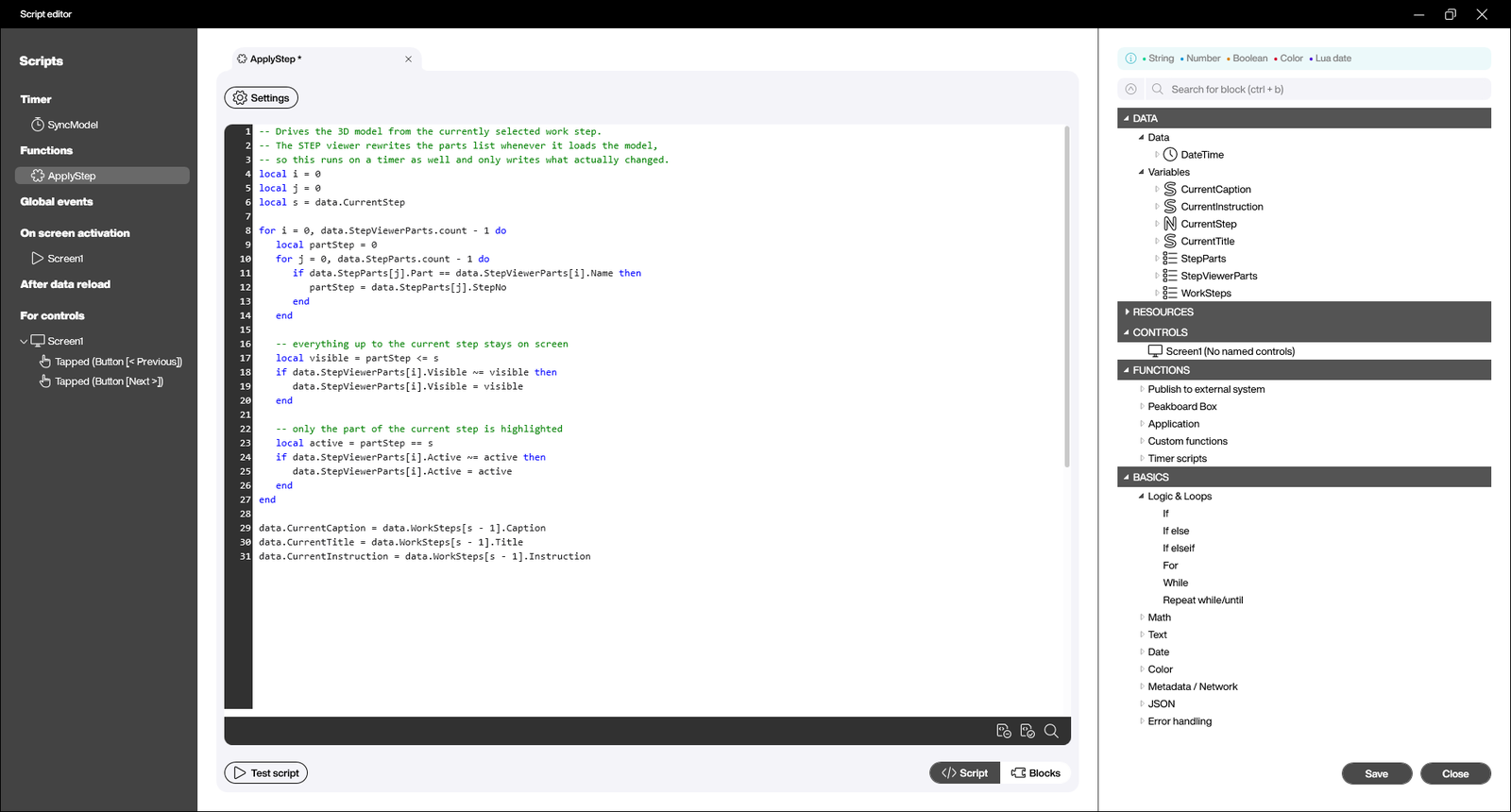This screenshot has height=812, width=1511.
Task: Click the play icon beside Screen1 activation
Action: pyautogui.click(x=38, y=259)
